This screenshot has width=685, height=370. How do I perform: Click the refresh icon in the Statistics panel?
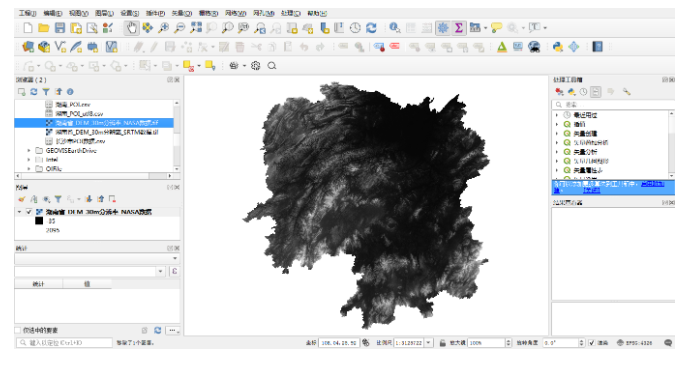tap(158, 330)
